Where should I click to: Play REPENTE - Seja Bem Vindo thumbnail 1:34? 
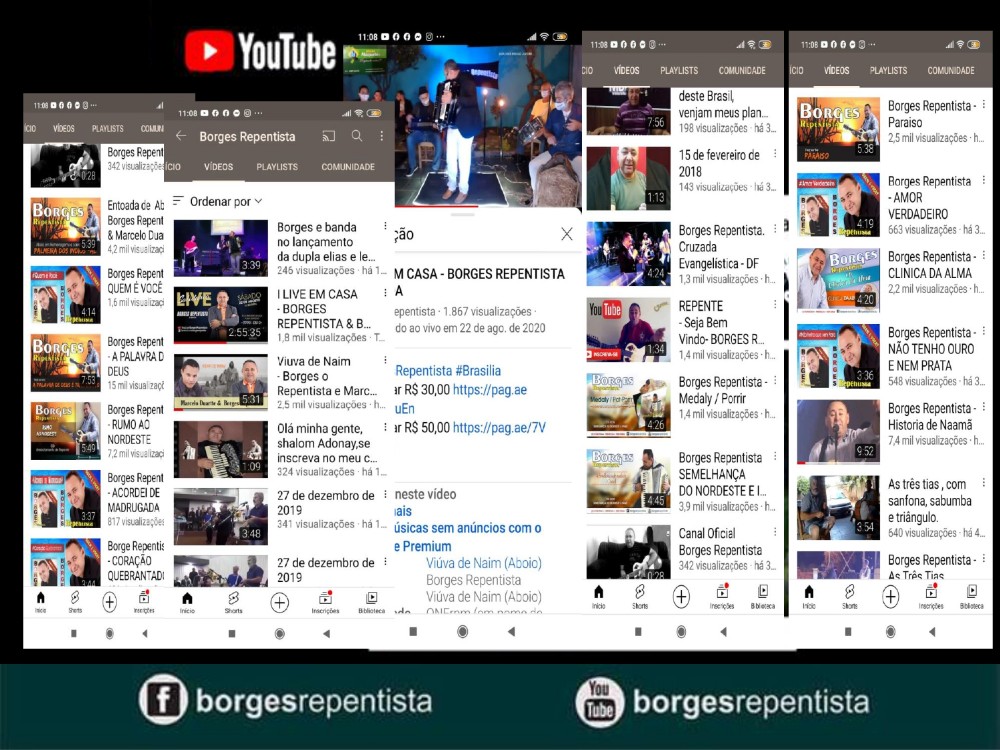click(x=628, y=329)
